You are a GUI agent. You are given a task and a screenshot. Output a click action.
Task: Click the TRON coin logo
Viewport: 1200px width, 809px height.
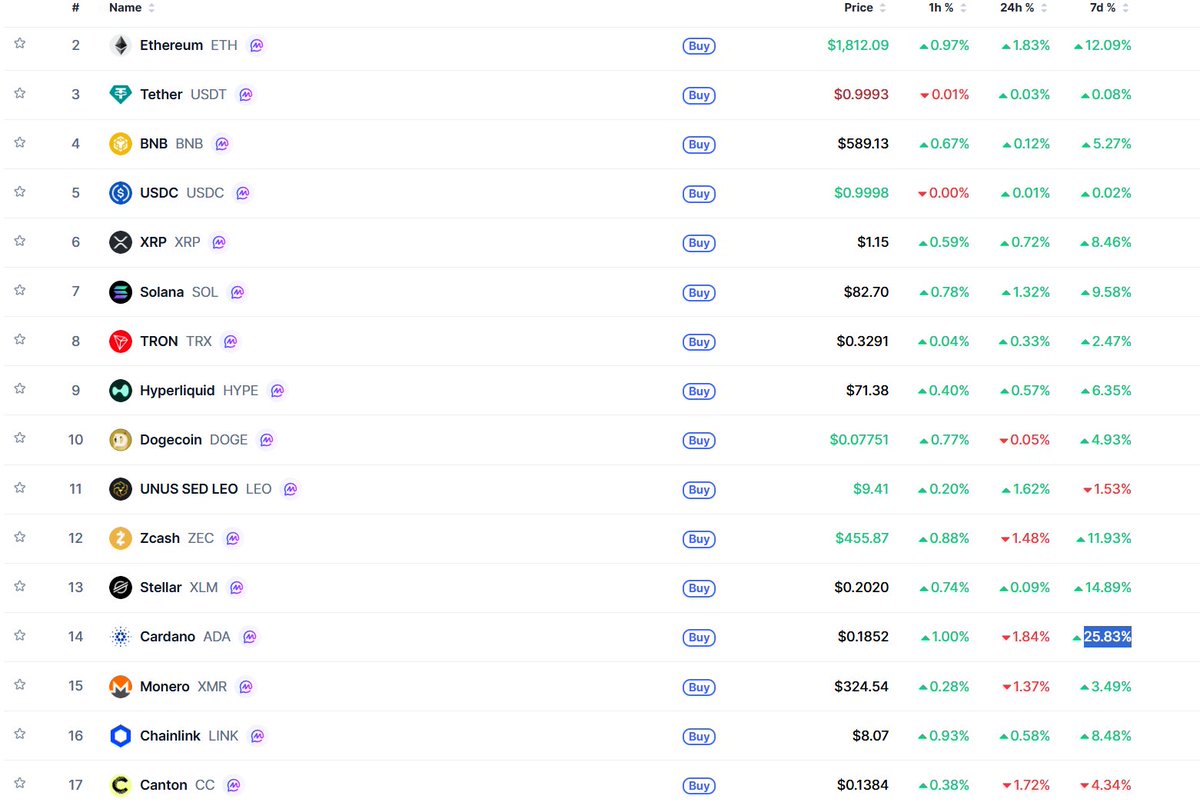[x=120, y=341]
